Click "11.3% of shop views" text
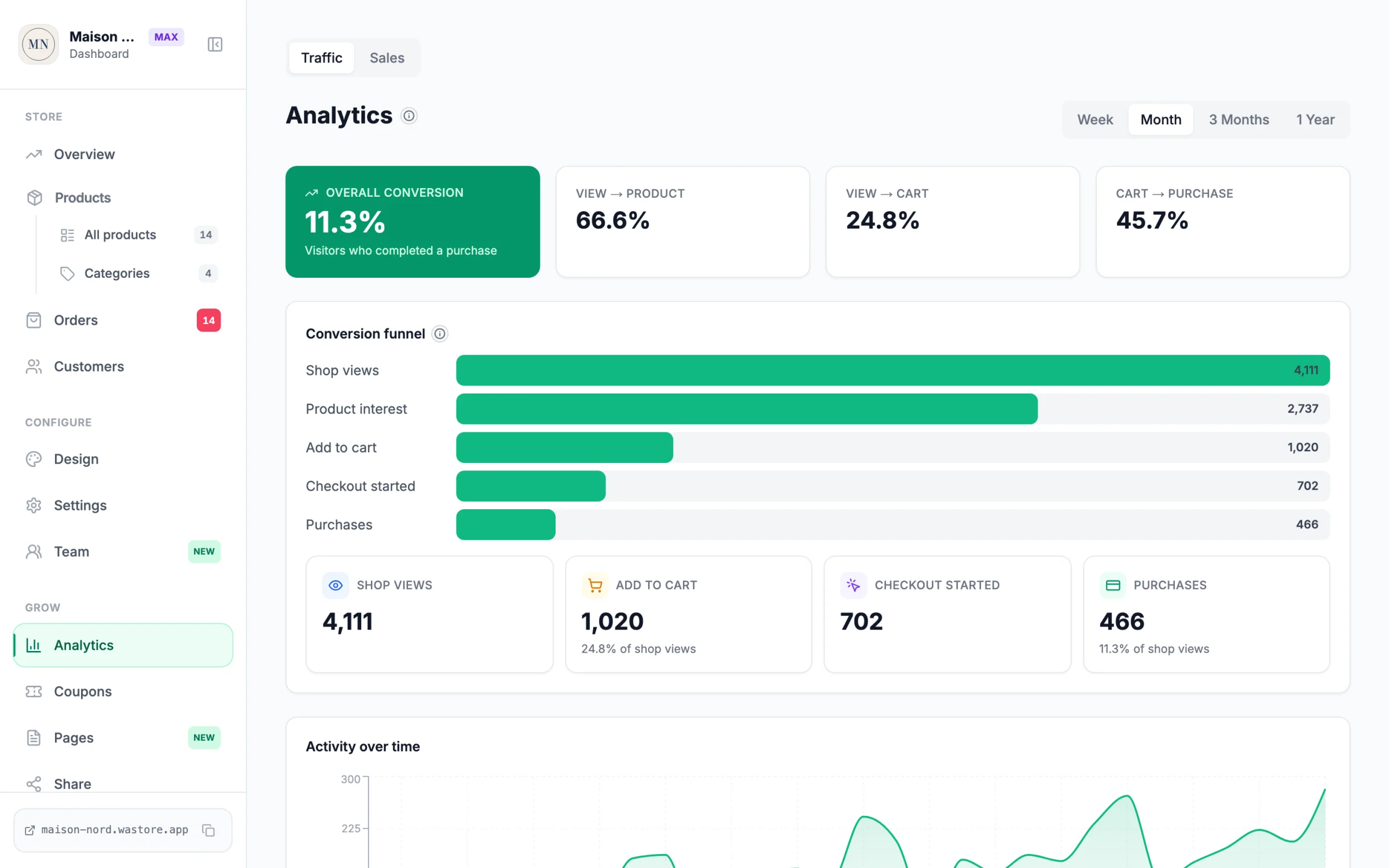The image size is (1389, 868). [x=1154, y=649]
